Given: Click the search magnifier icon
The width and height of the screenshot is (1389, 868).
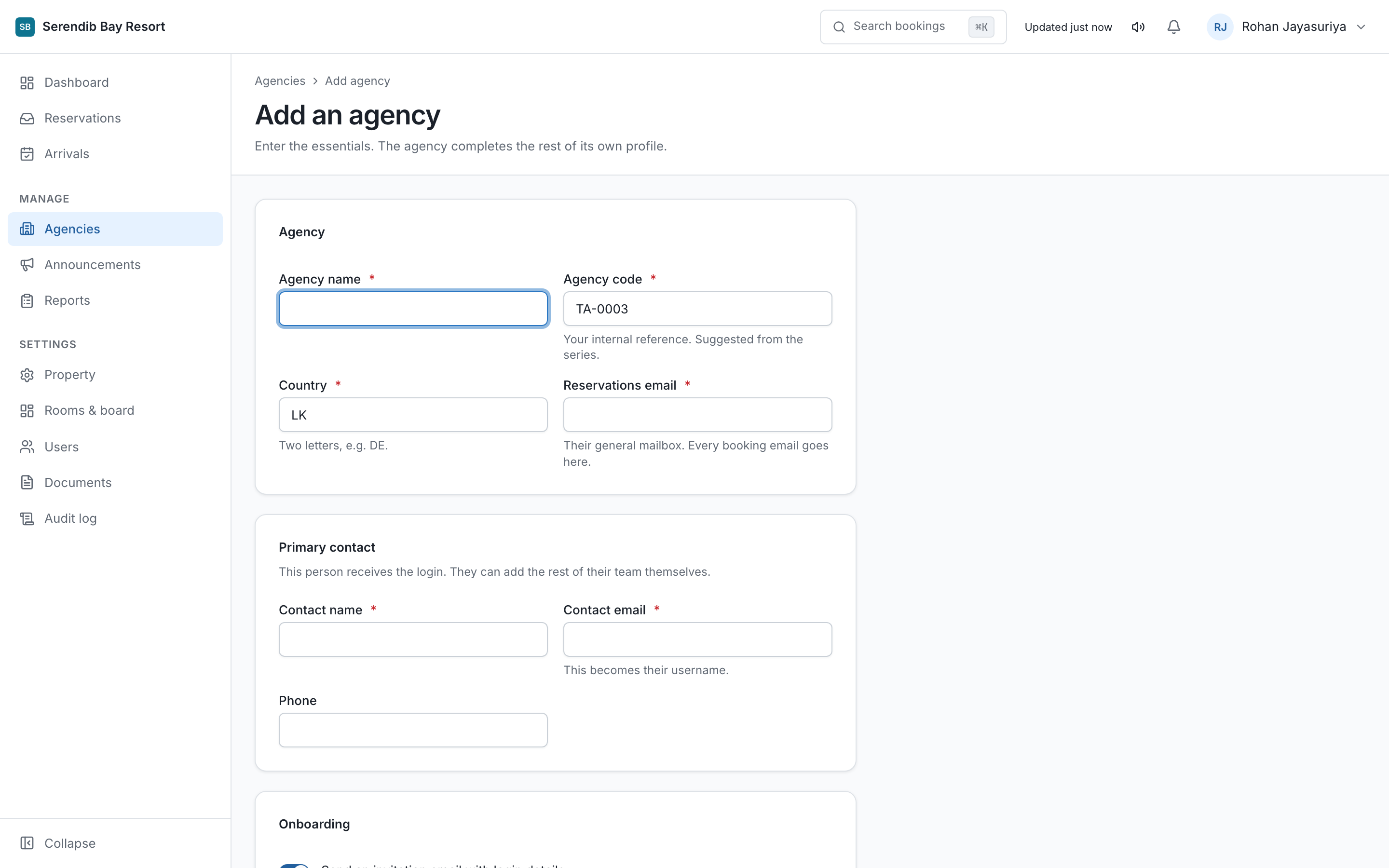Looking at the screenshot, I should tap(839, 27).
